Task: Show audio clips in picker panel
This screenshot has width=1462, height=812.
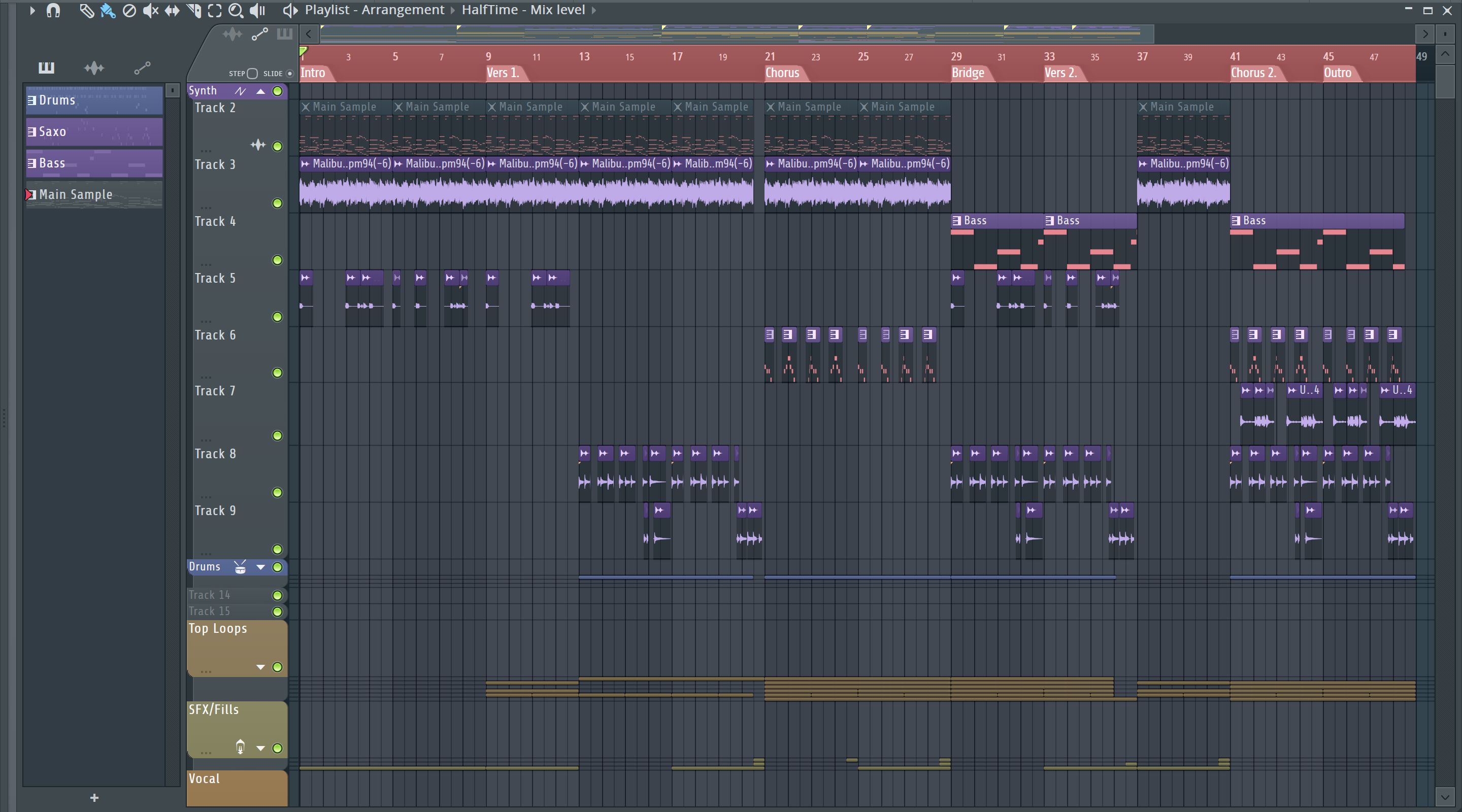Action: point(94,68)
